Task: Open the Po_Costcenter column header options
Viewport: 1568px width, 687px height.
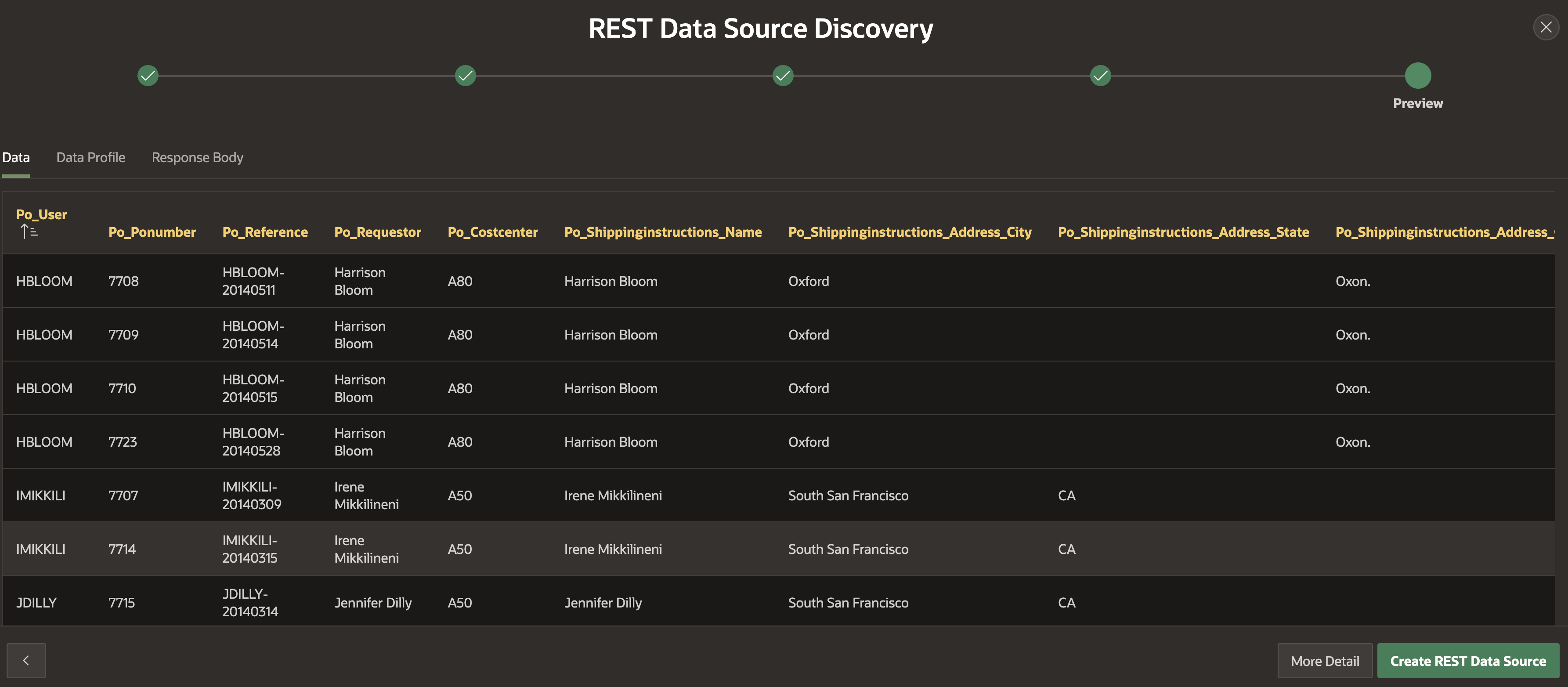Action: coord(492,232)
